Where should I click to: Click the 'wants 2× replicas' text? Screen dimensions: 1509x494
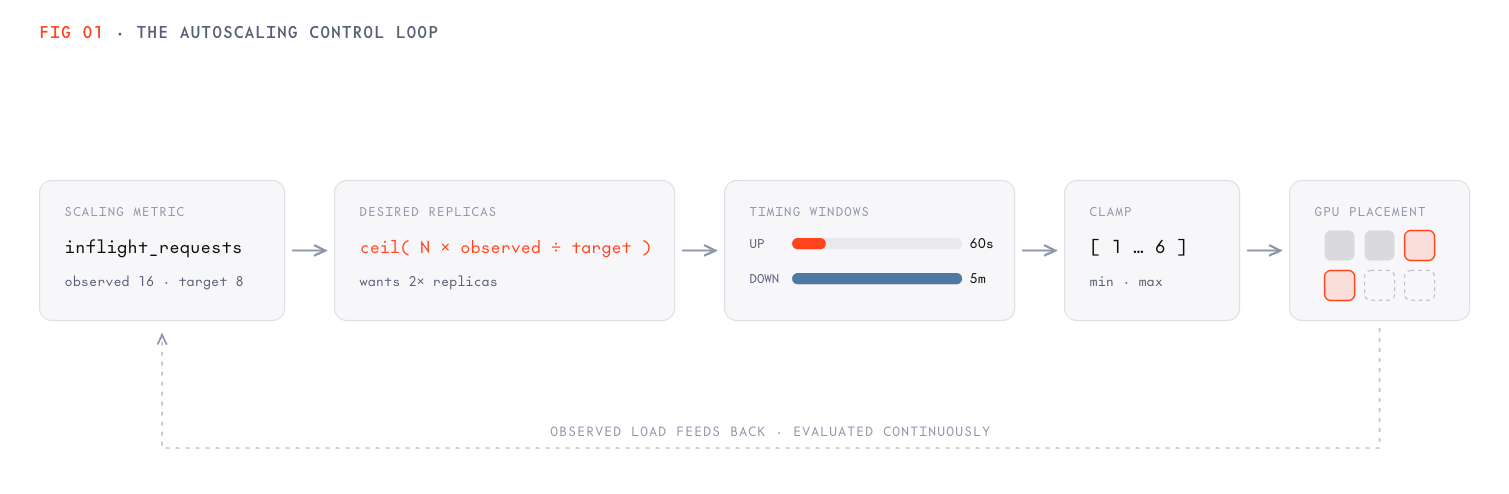tap(428, 282)
